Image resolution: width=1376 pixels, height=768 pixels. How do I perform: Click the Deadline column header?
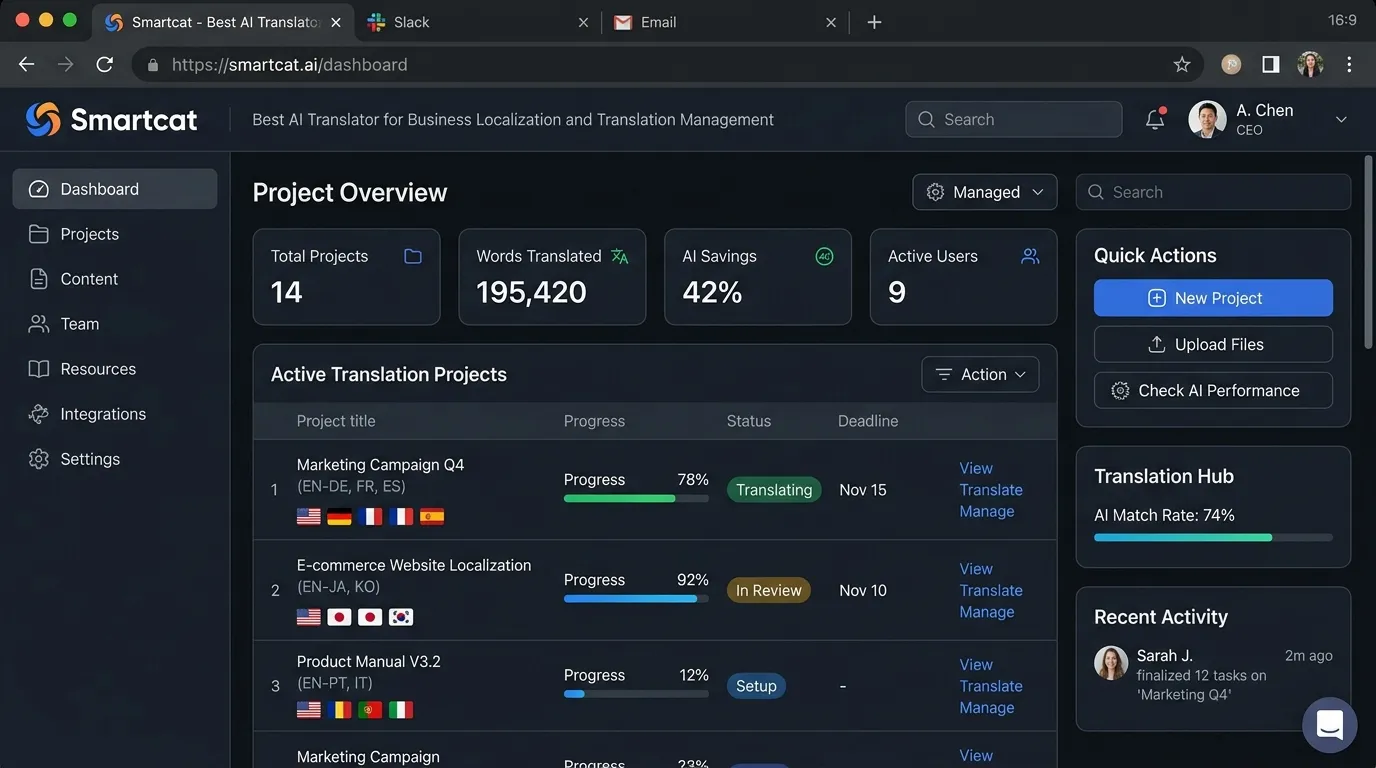click(x=868, y=421)
